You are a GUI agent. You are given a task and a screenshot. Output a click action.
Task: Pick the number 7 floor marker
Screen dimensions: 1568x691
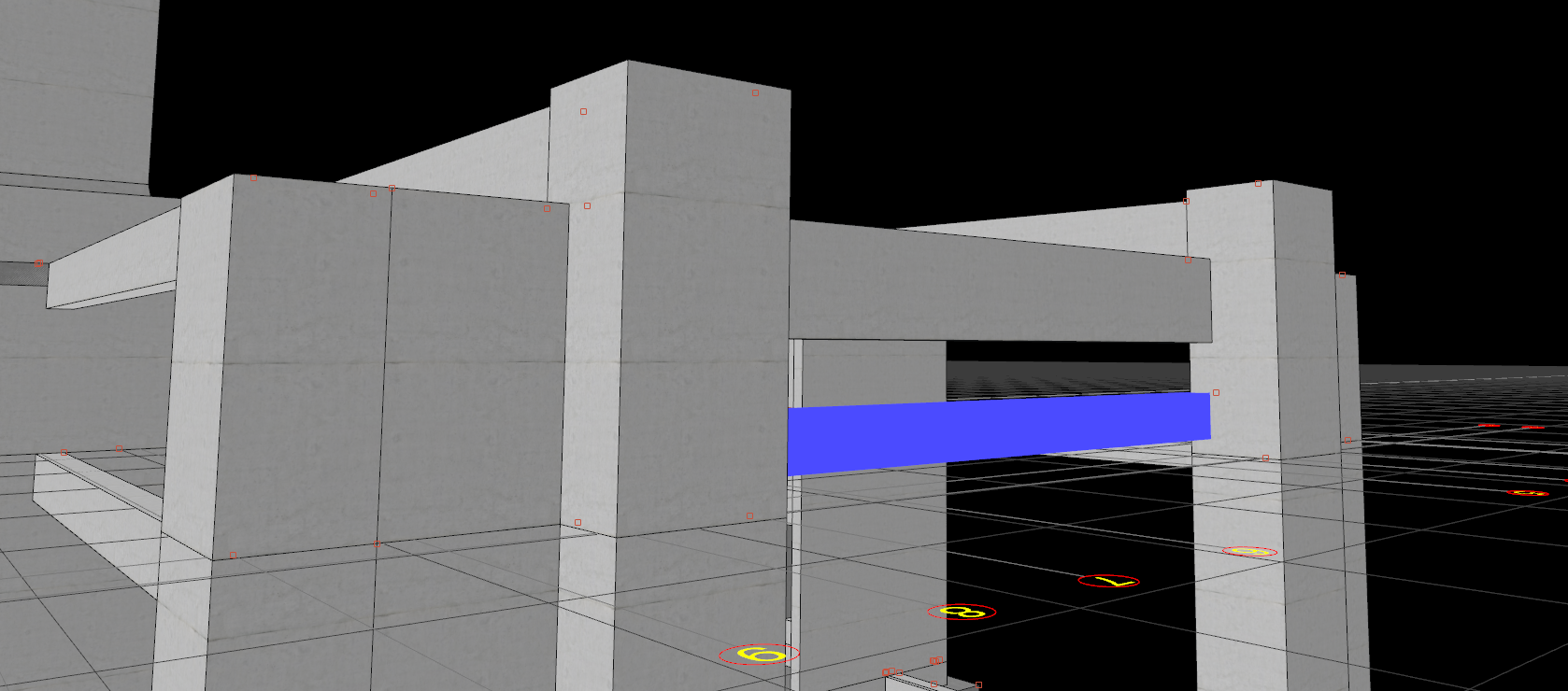pos(1108,582)
